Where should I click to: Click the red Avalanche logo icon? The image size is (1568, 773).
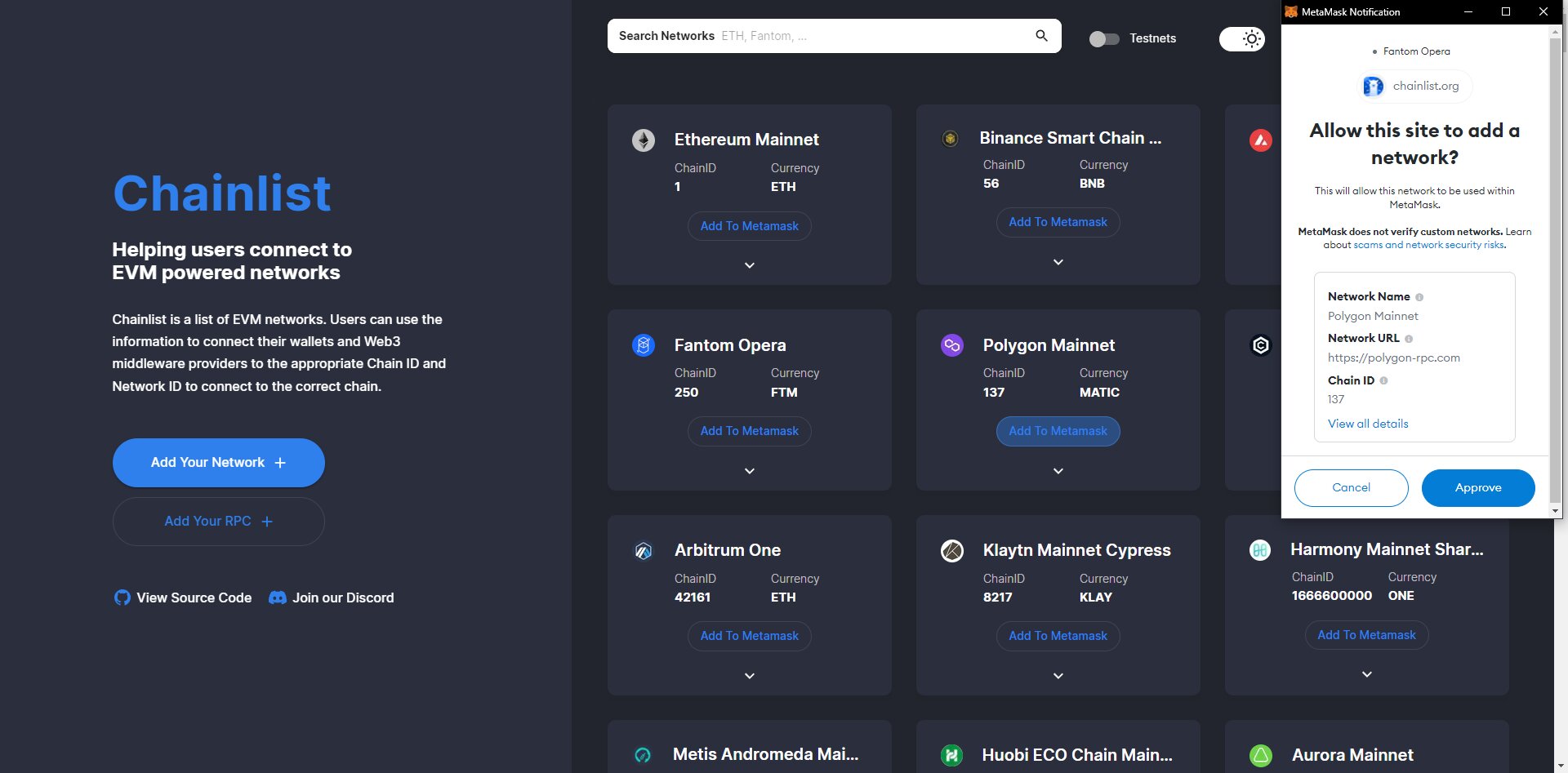(1261, 140)
